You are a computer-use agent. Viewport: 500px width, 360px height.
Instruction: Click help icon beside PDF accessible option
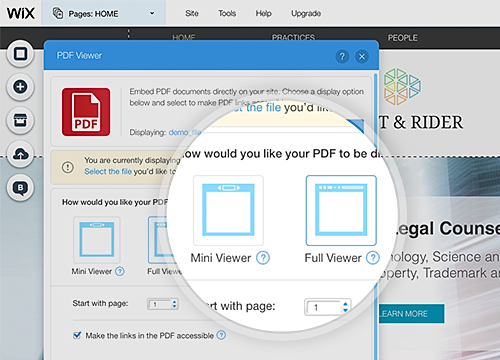tap(221, 335)
